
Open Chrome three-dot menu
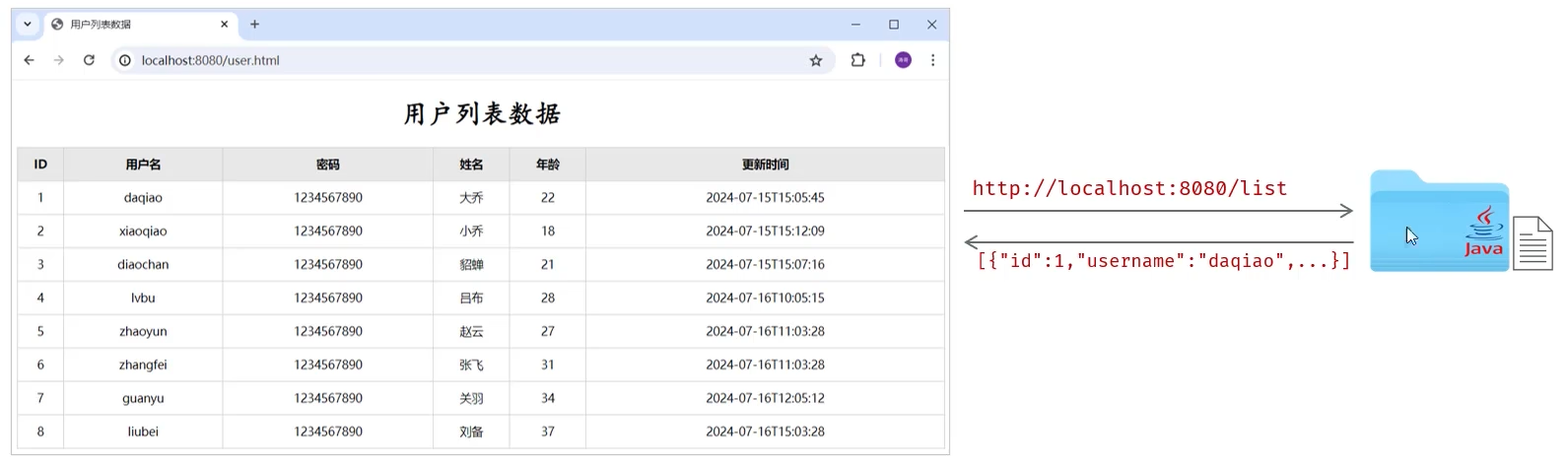point(932,60)
